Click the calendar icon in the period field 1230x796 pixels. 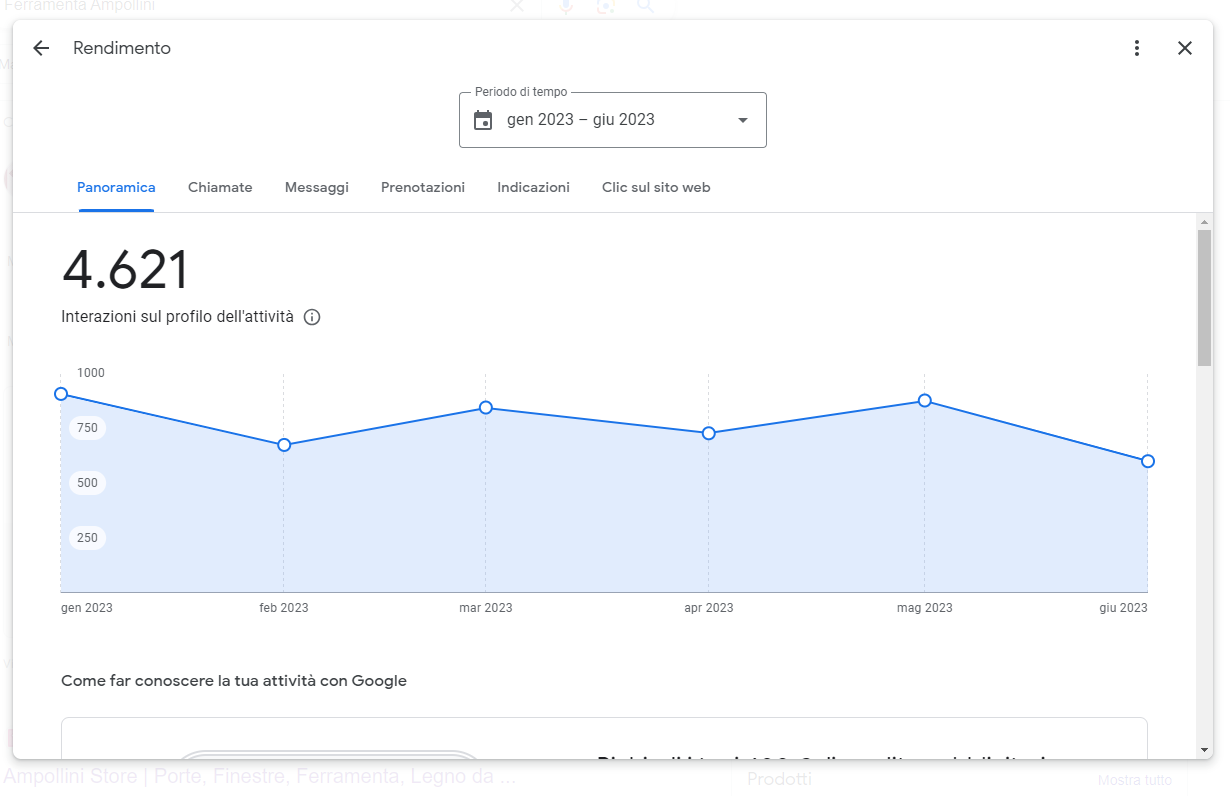[483, 120]
